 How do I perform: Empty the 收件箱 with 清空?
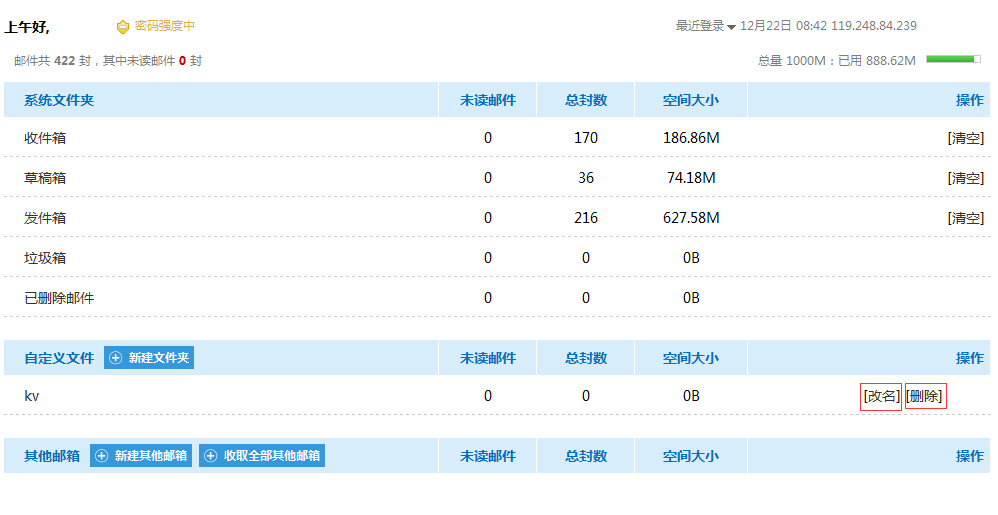[x=965, y=138]
